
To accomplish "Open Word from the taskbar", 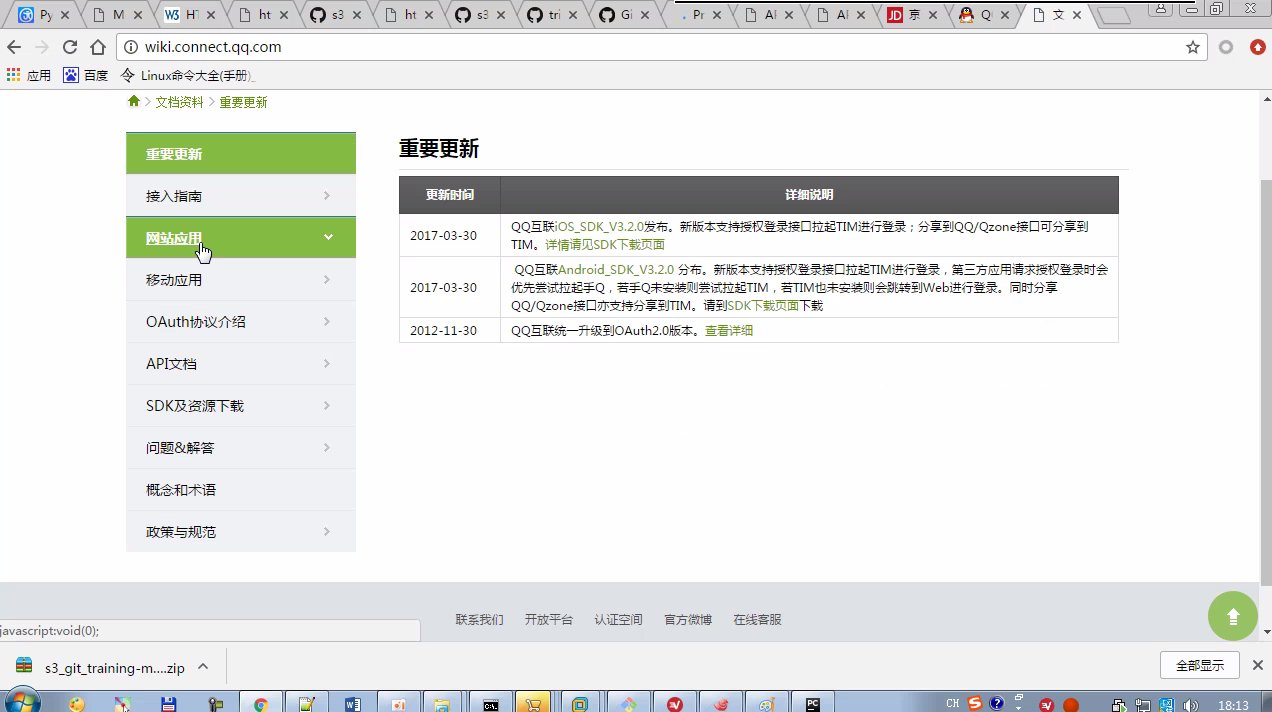I will (x=352, y=702).
